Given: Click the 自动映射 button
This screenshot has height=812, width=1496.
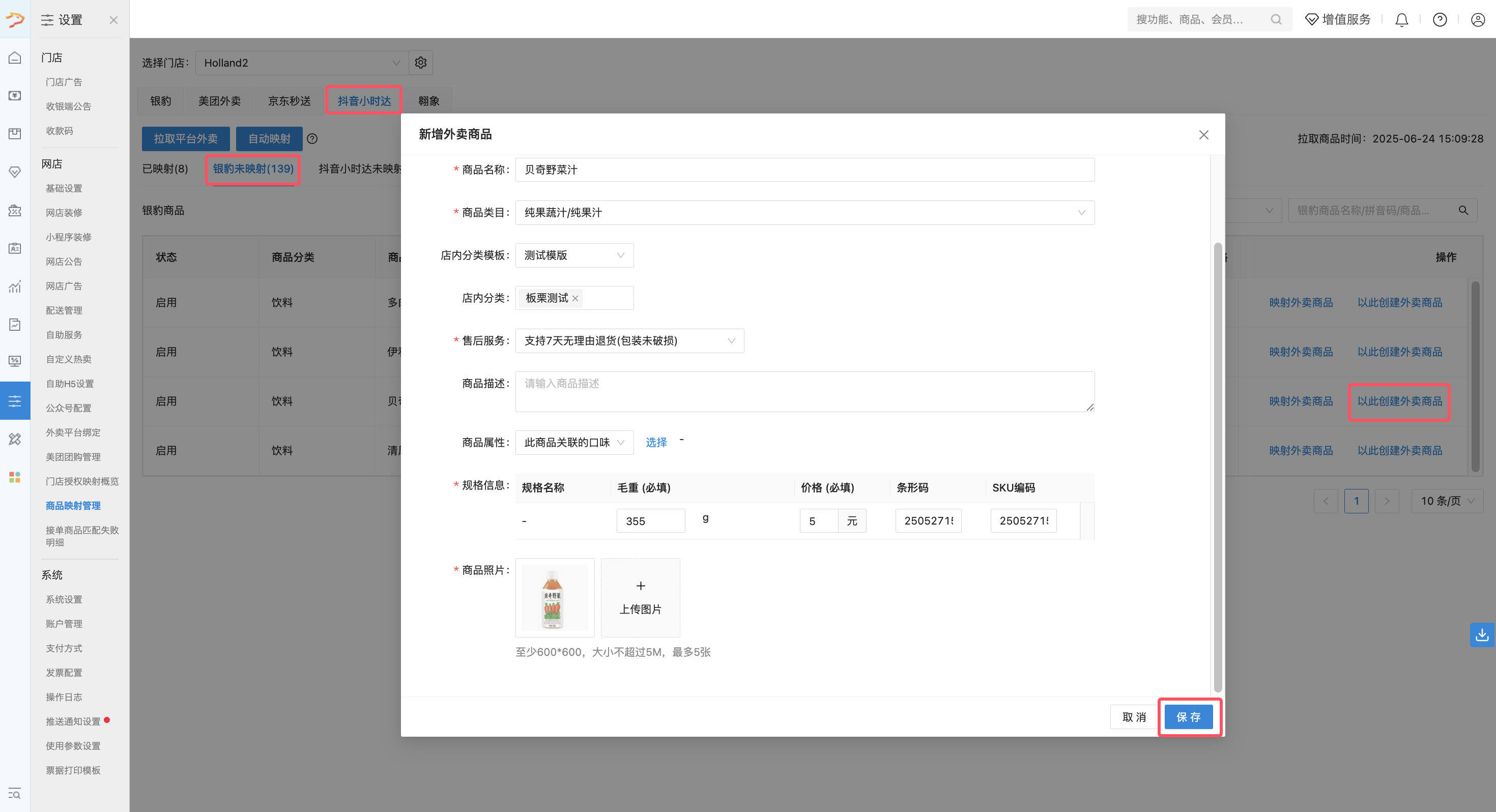Looking at the screenshot, I should (x=269, y=139).
